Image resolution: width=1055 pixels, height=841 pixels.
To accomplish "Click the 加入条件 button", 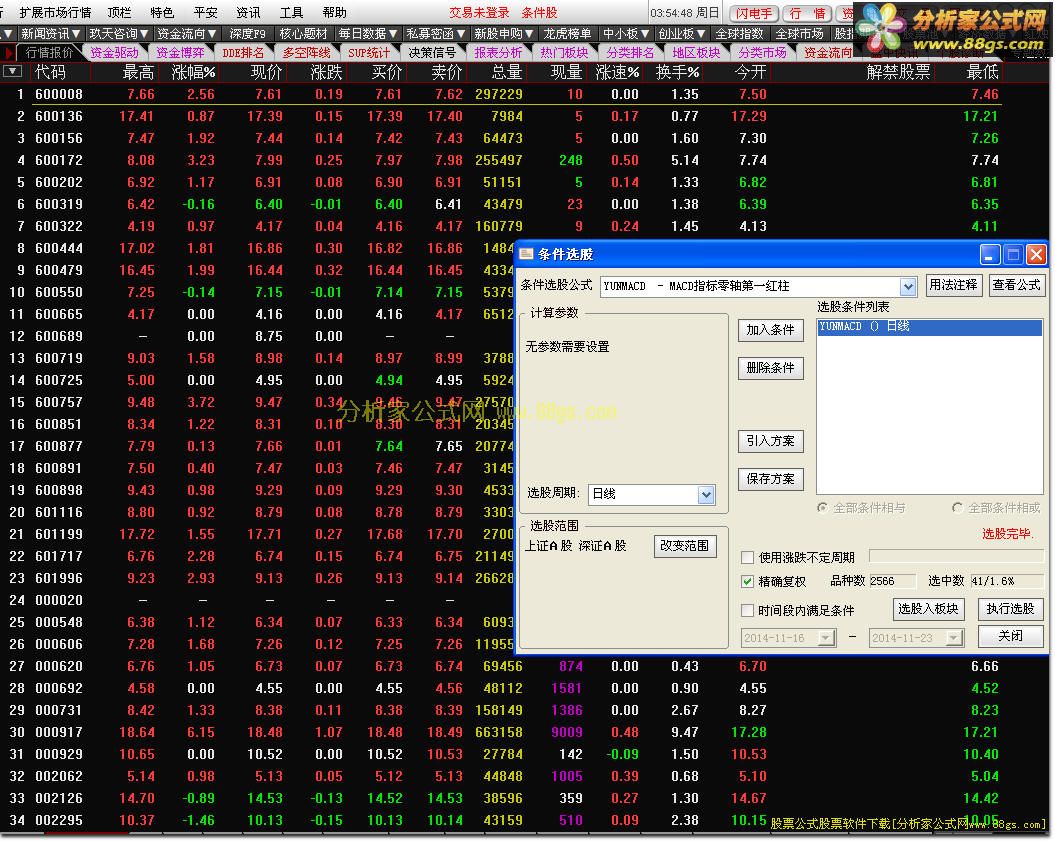I will (x=770, y=330).
